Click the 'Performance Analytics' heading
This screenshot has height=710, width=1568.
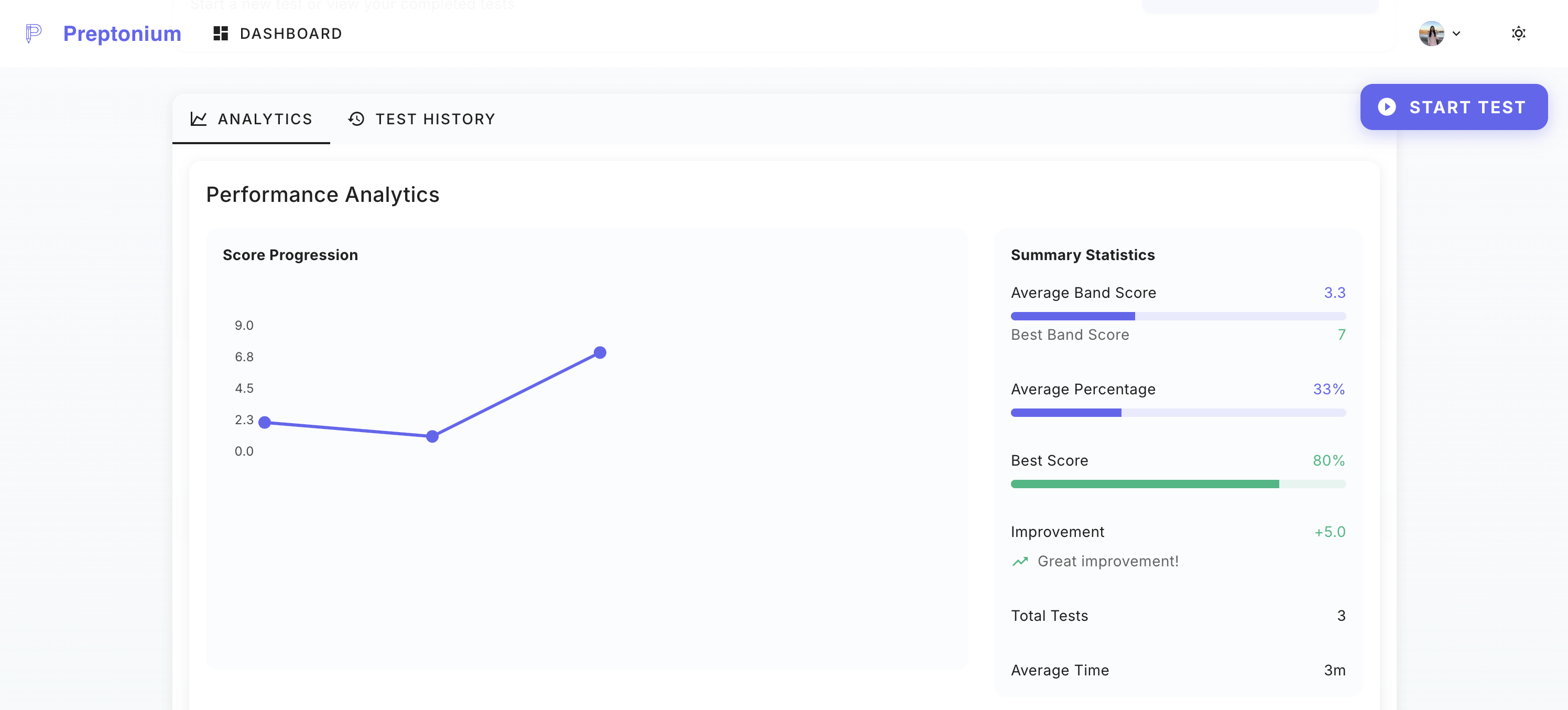pos(323,194)
